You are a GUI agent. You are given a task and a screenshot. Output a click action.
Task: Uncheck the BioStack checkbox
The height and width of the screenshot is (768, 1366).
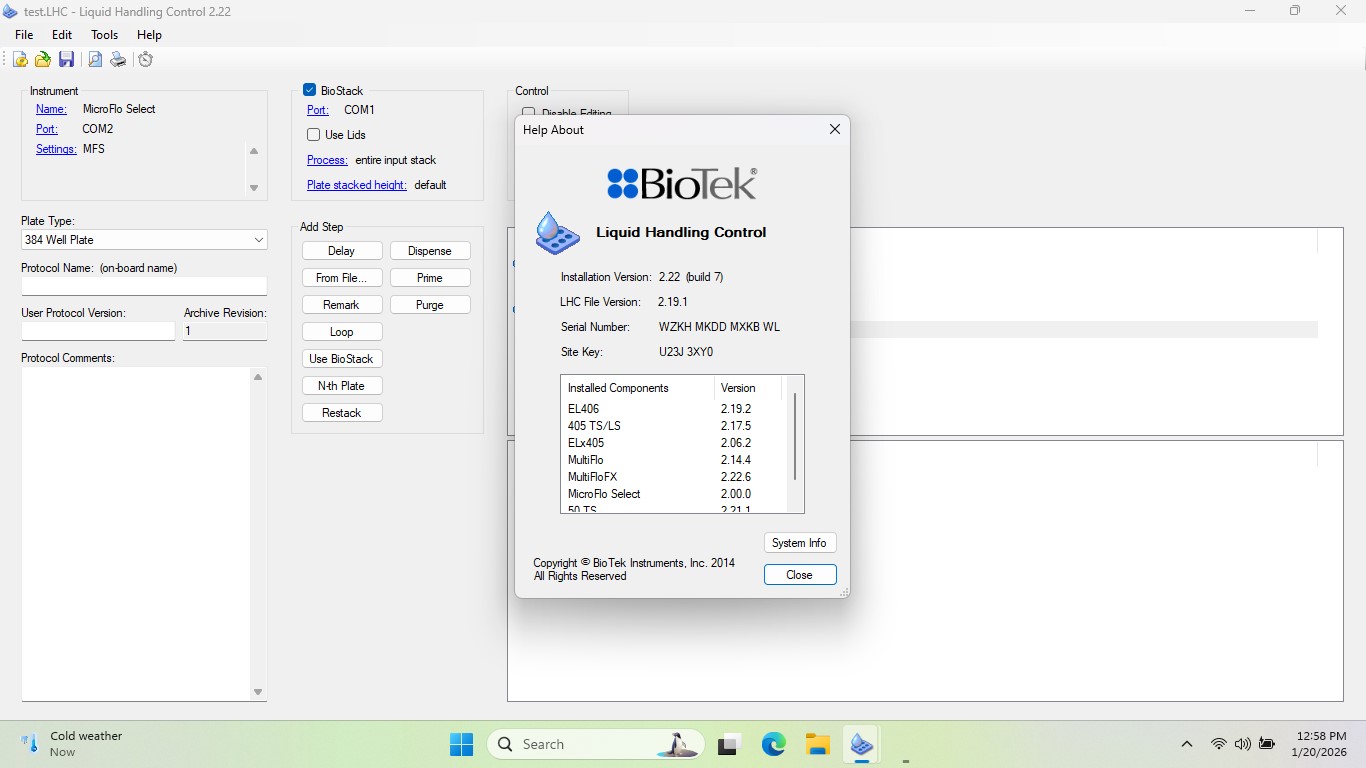click(310, 90)
